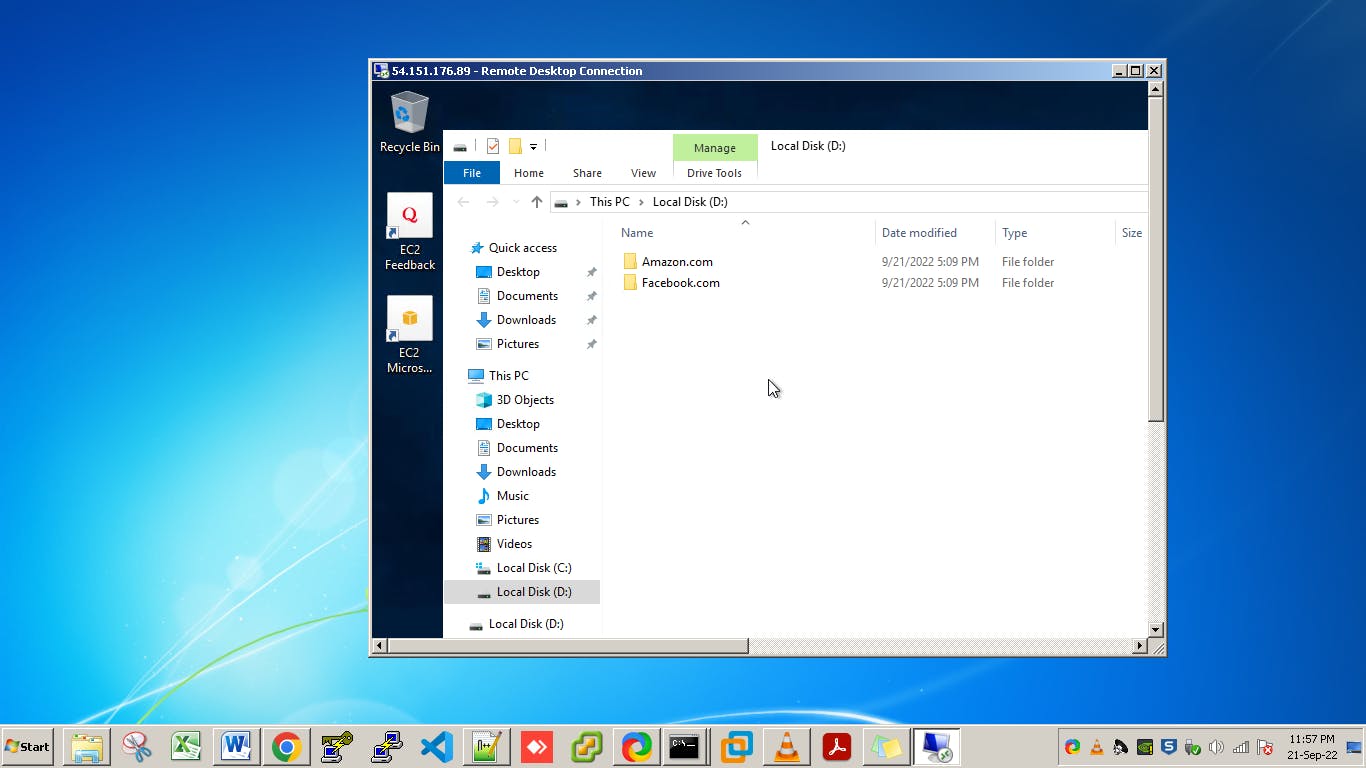Sort by the Size column header
The width and height of the screenshot is (1366, 768).
tap(1131, 233)
